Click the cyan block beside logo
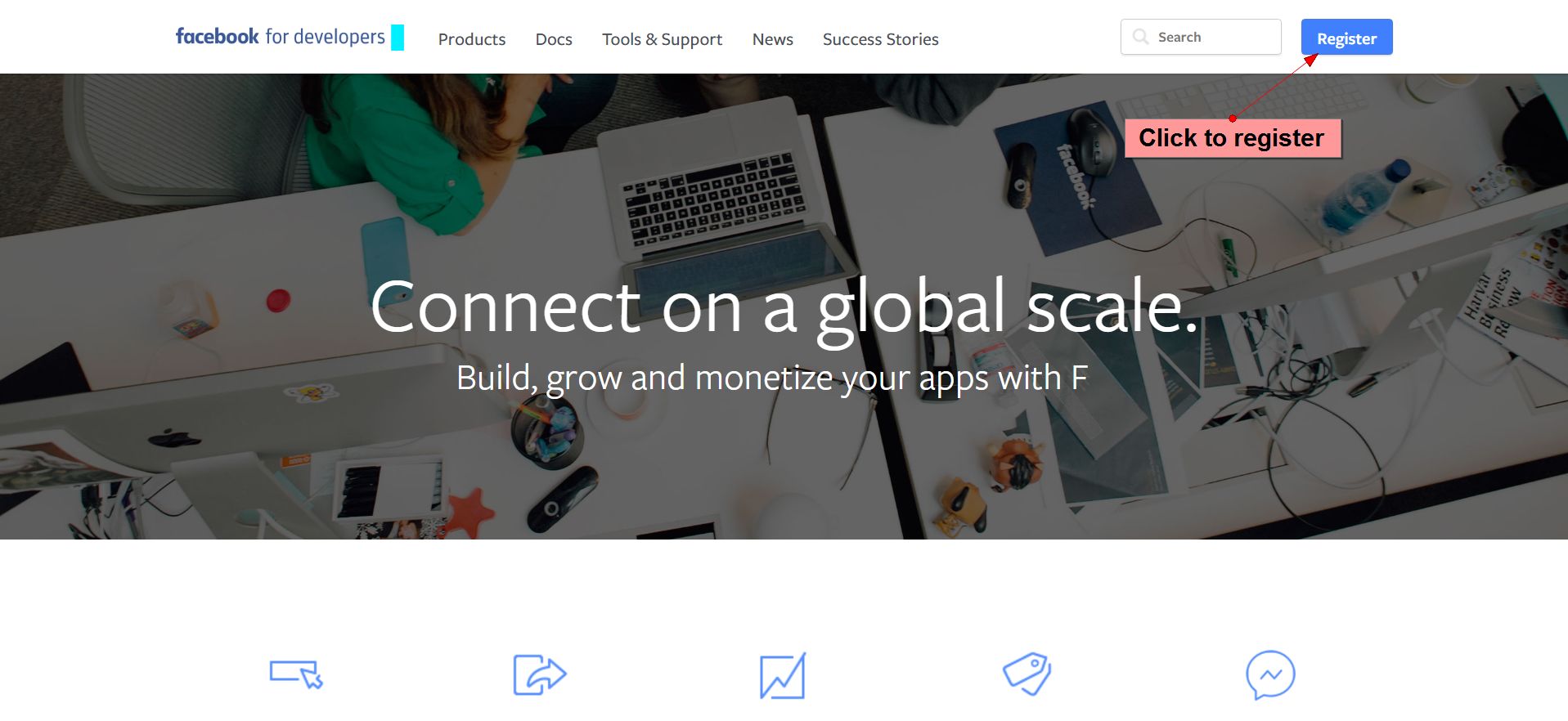The image size is (1568, 721). point(398,38)
